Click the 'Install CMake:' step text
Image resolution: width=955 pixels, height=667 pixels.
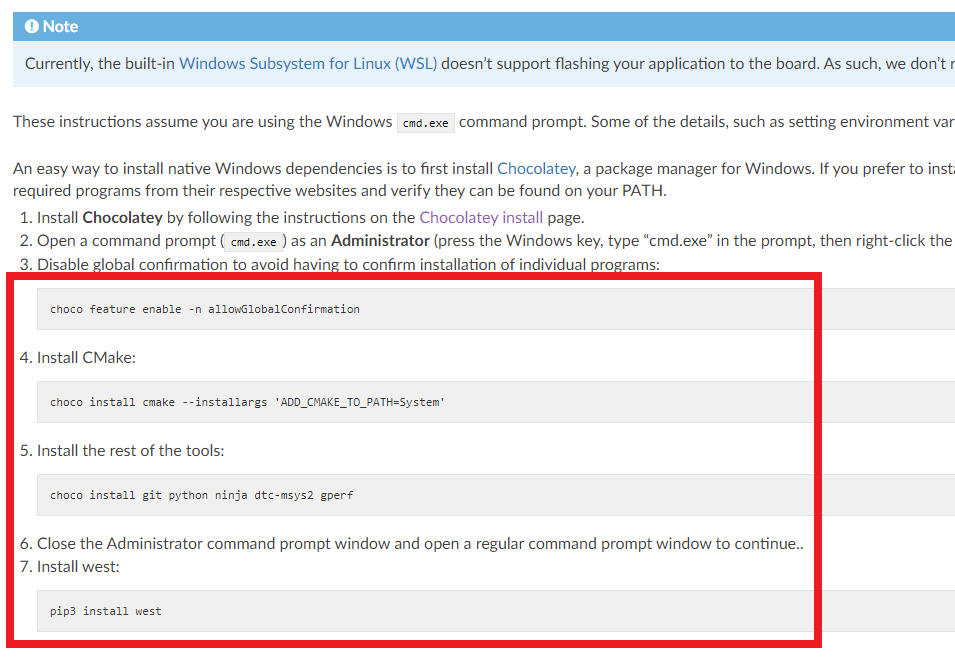[x=86, y=357]
